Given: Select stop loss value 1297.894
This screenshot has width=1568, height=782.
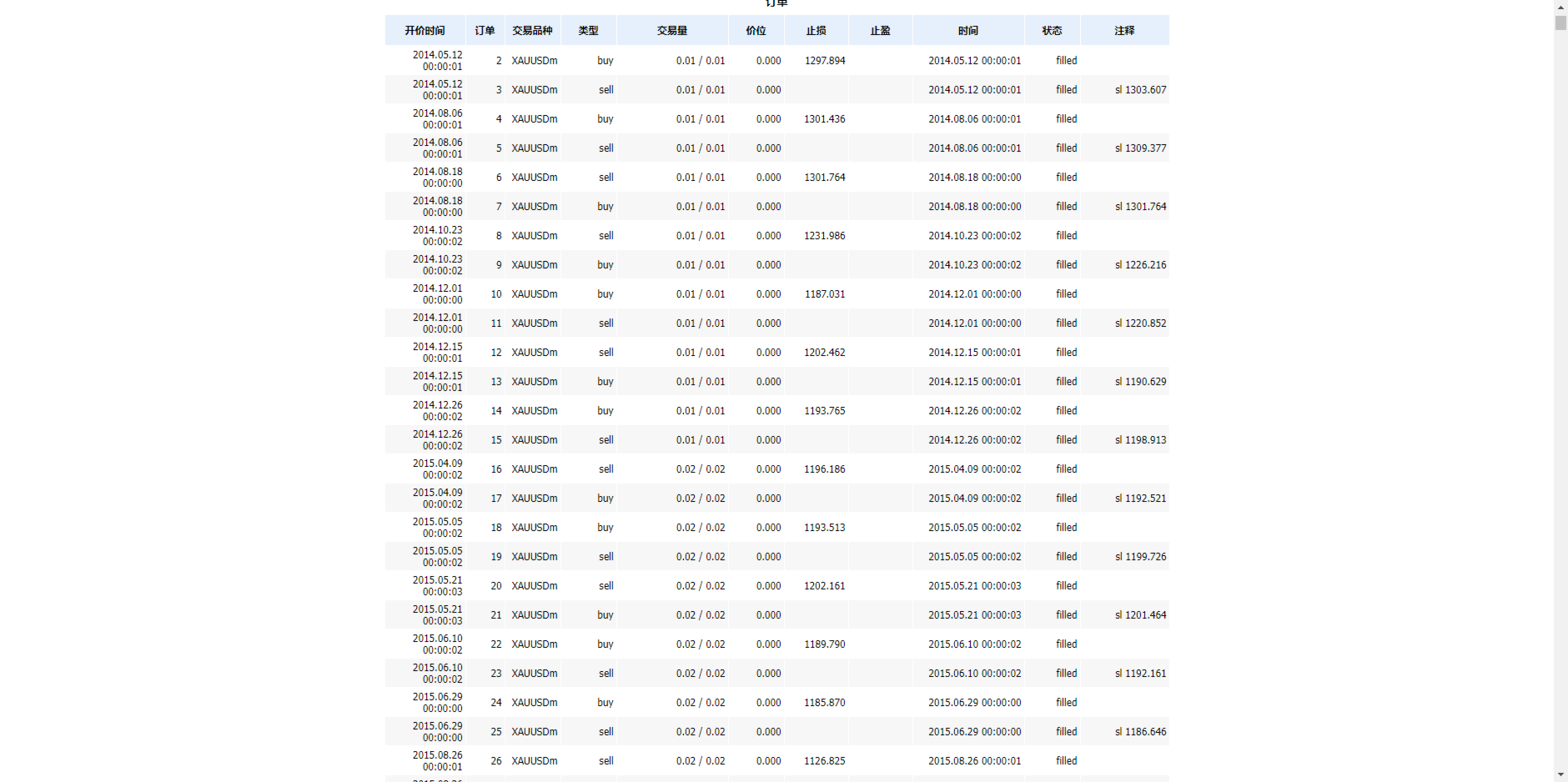Looking at the screenshot, I should point(825,61).
